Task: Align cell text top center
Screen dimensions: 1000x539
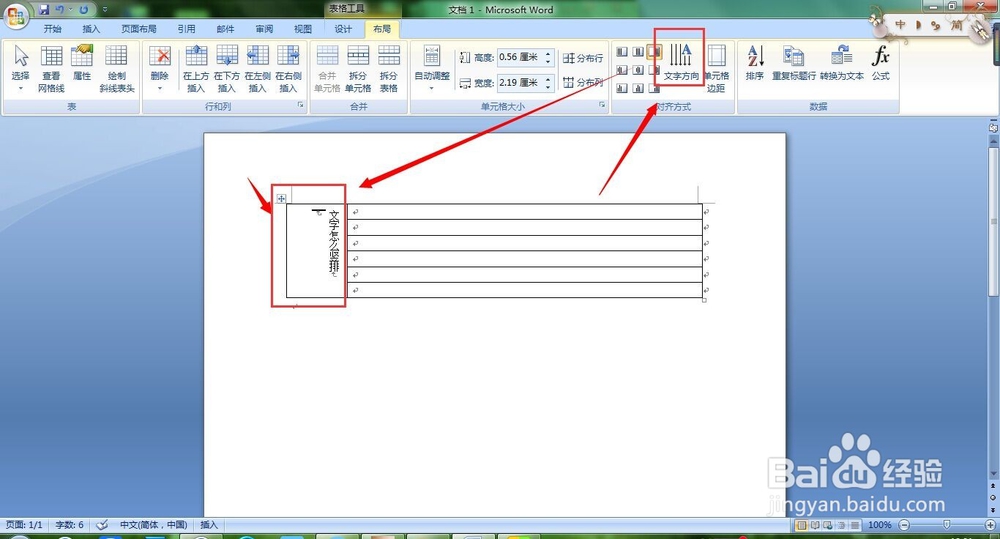Action: (x=638, y=52)
